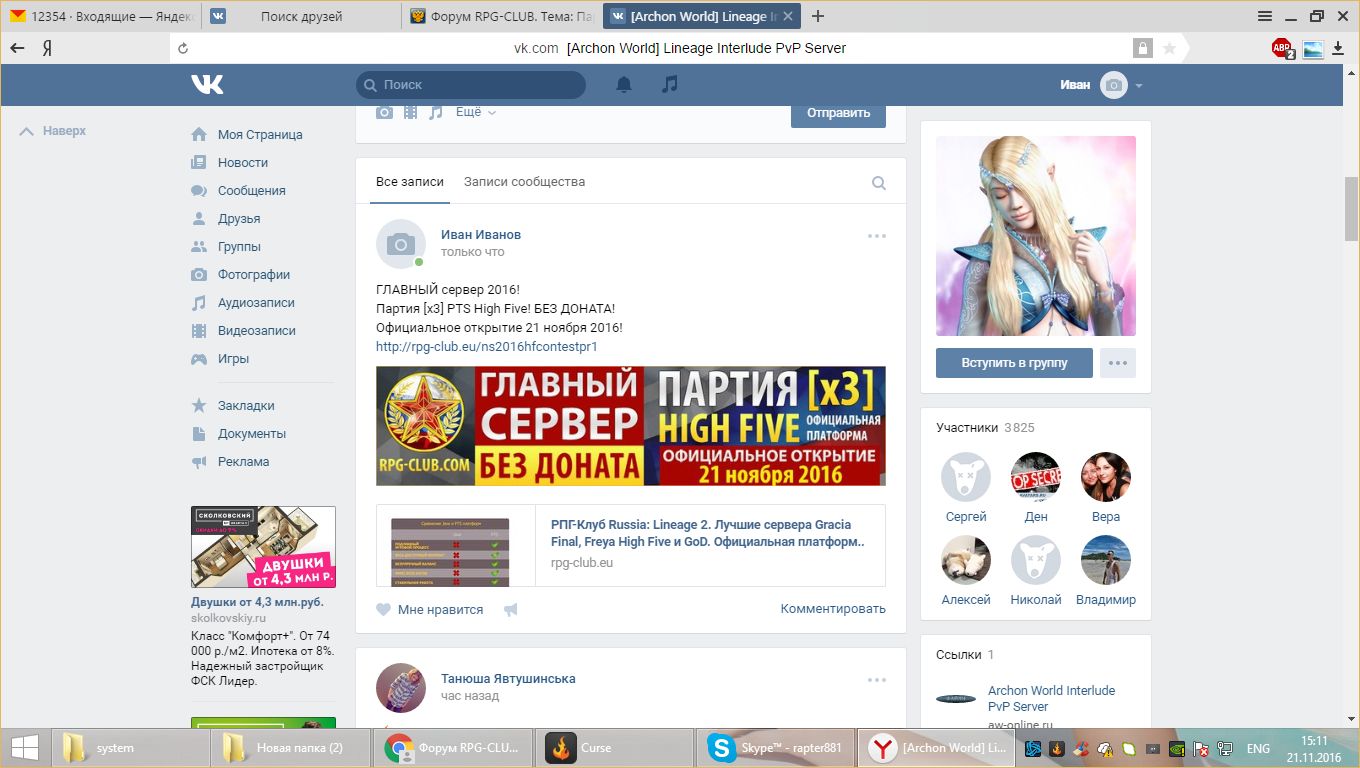Viewport: 1360px width, 768px height.
Task: Open "Игры" in the sidebar
Action: click(x=234, y=359)
